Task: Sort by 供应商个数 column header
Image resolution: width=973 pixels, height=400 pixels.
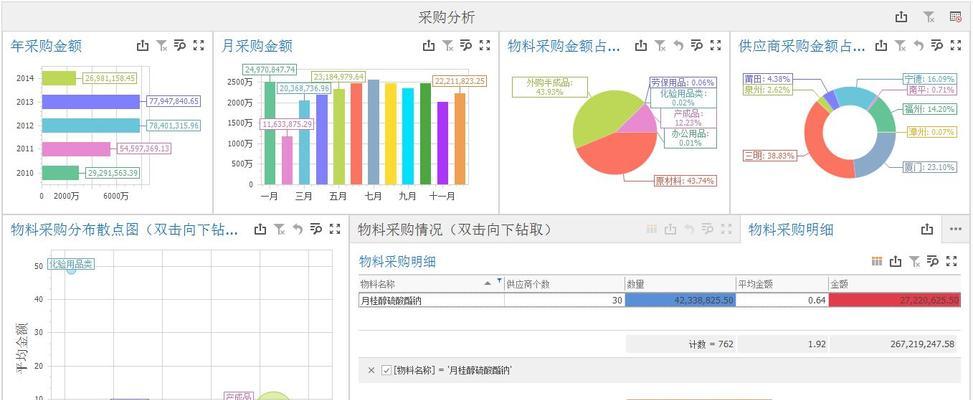Action: tap(564, 284)
